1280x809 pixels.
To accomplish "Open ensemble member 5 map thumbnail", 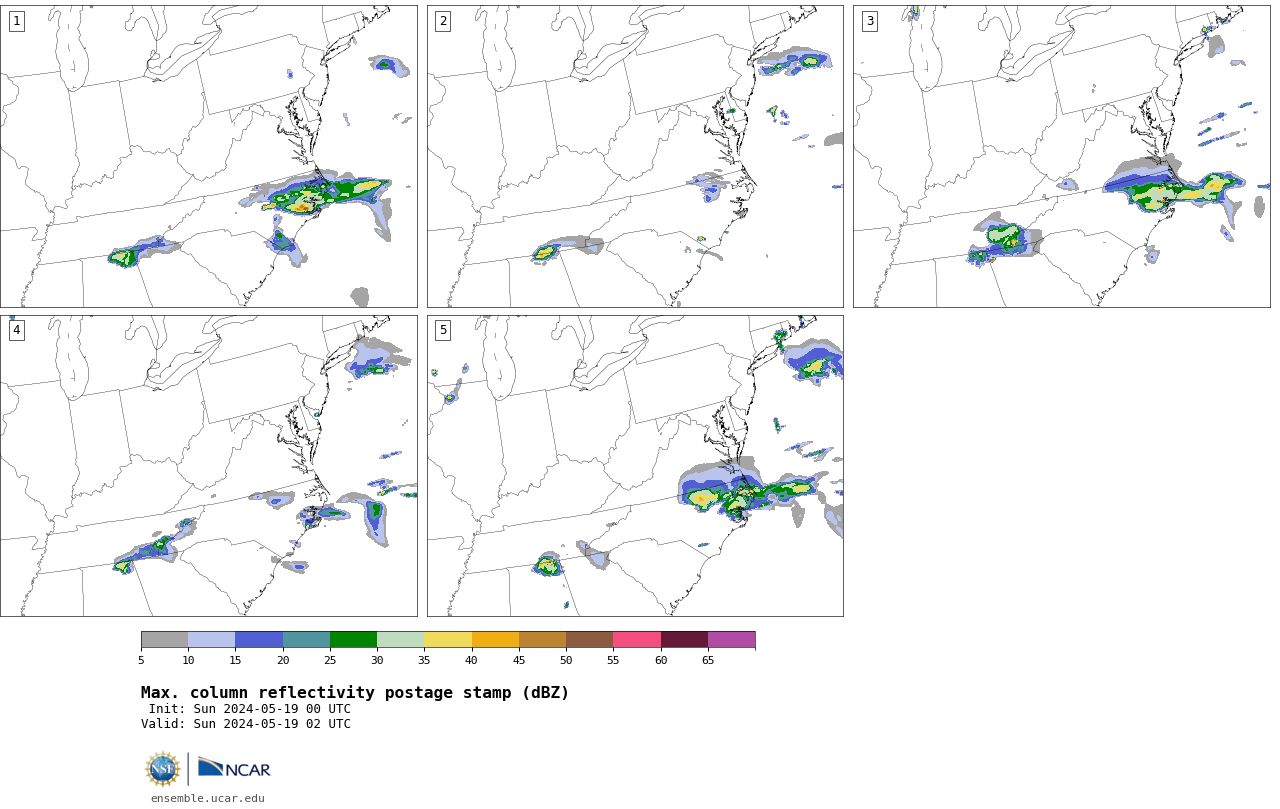I will (x=635, y=466).
